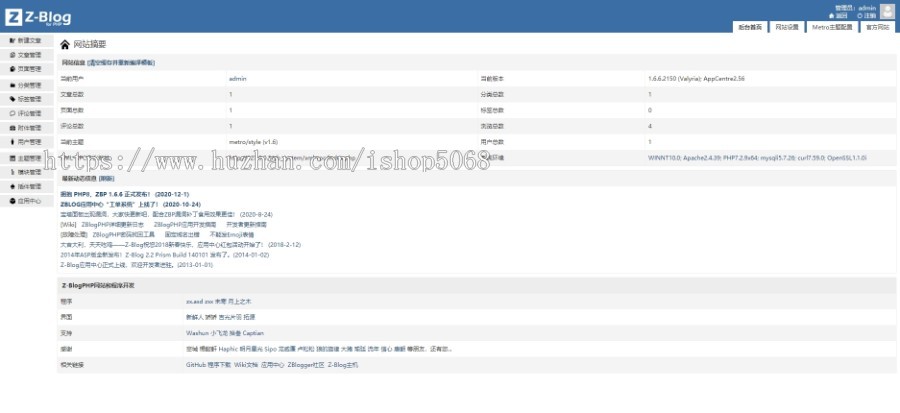This screenshot has height=413, width=900.
Task: Click the Haphic name in thanks row
Action: click(227, 349)
